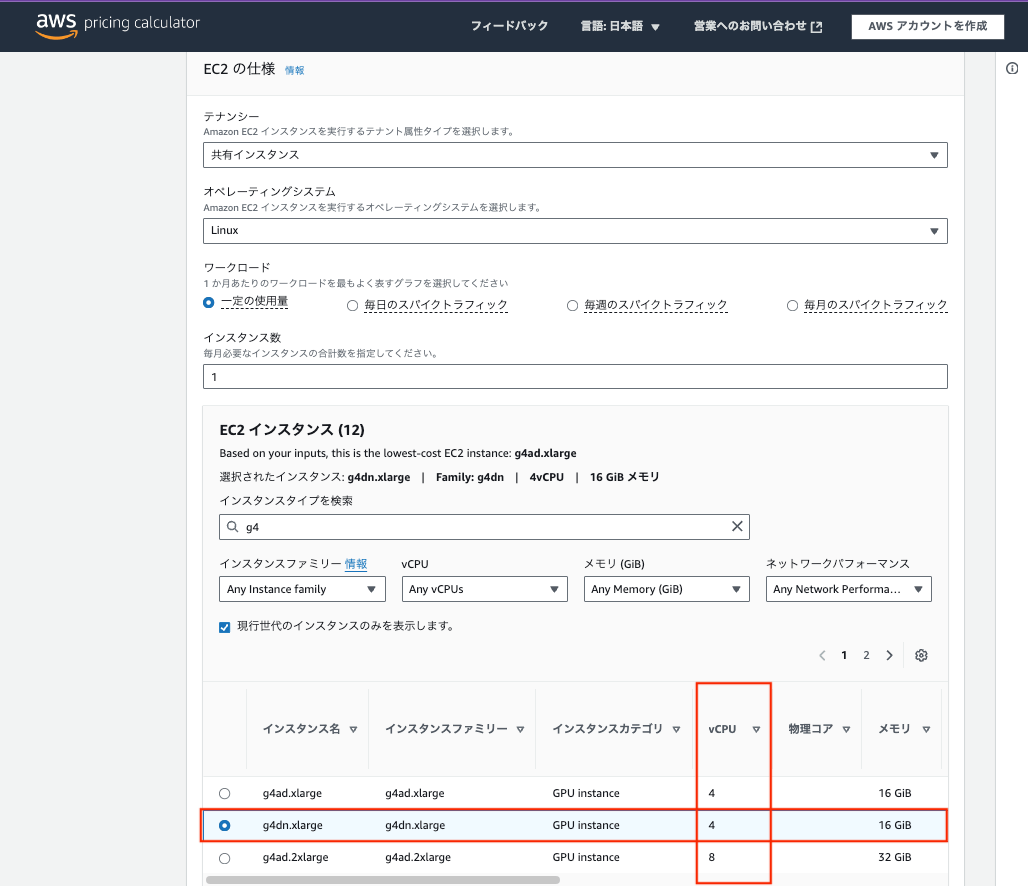The height and width of the screenshot is (886, 1028).
Task: Click the AWS pricing calculator logo
Action: [118, 25]
